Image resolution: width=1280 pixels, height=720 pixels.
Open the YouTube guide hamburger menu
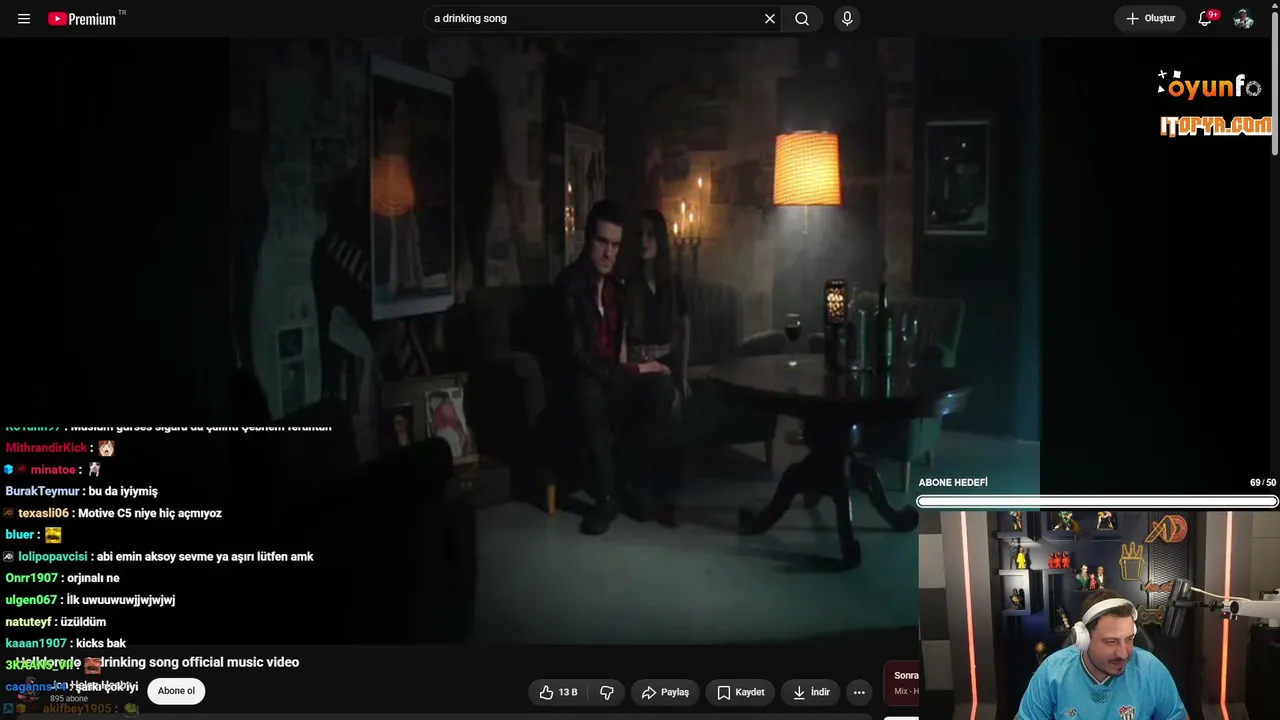[x=24, y=19]
